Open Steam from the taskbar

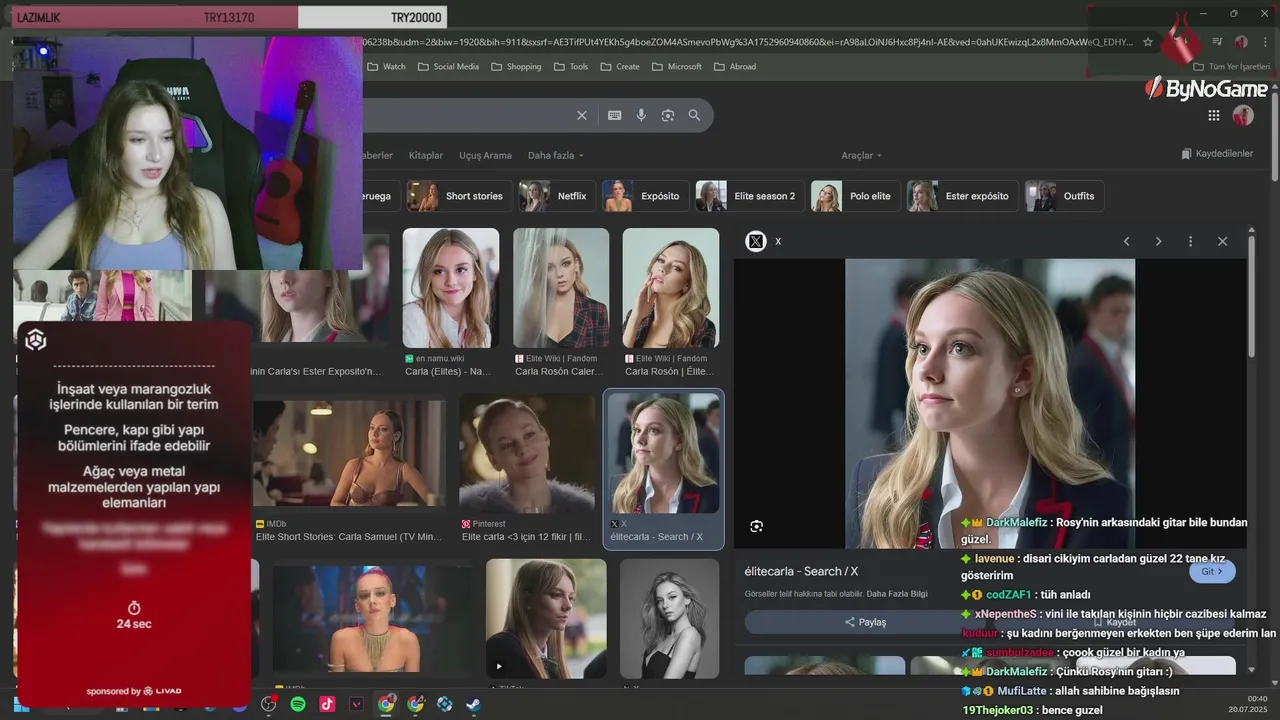click(474, 704)
